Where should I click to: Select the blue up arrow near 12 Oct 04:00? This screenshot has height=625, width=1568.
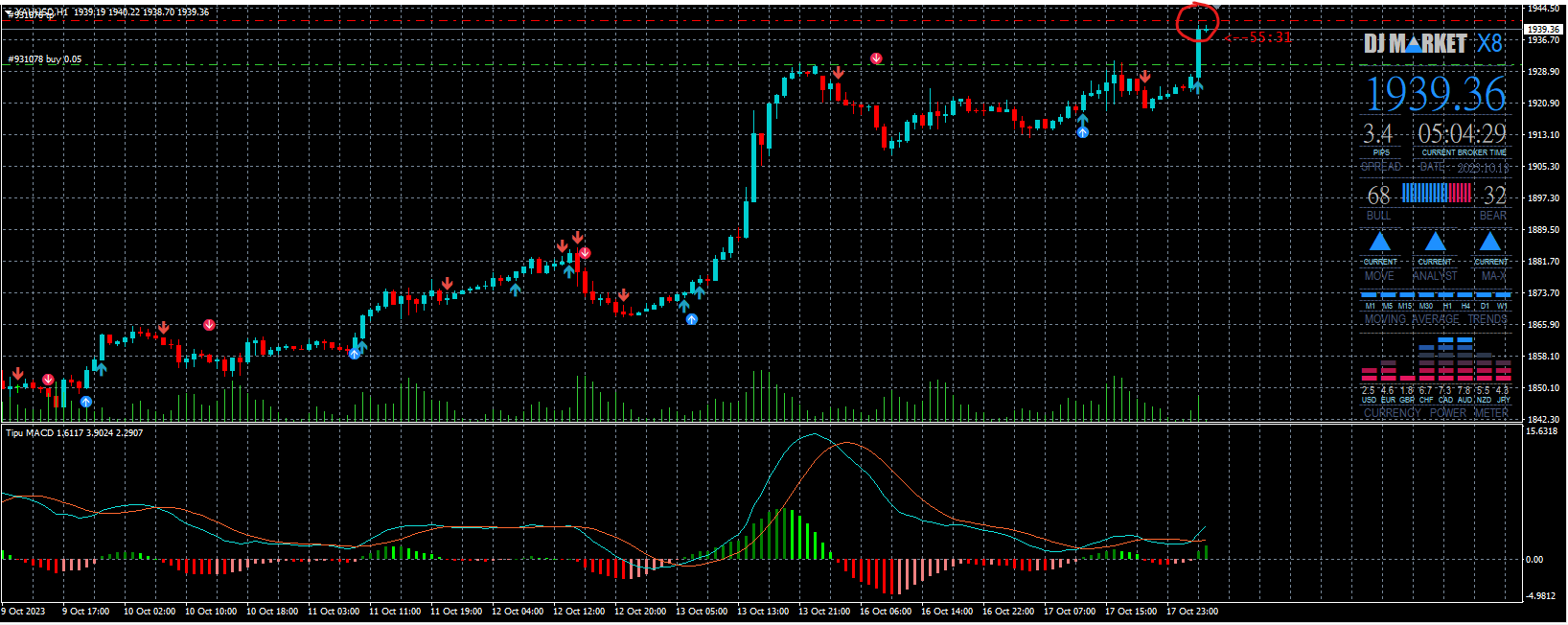pyautogui.click(x=516, y=289)
